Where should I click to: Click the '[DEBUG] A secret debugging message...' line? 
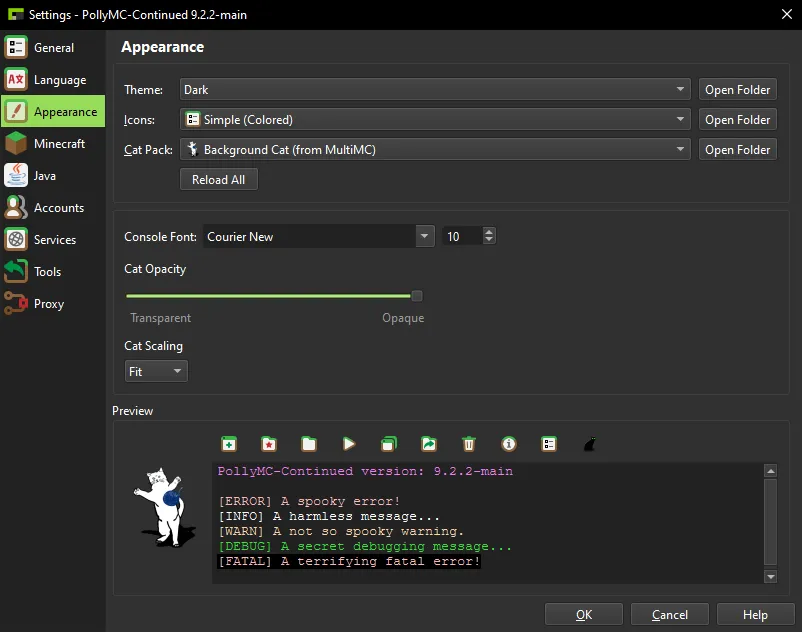pyautogui.click(x=365, y=546)
